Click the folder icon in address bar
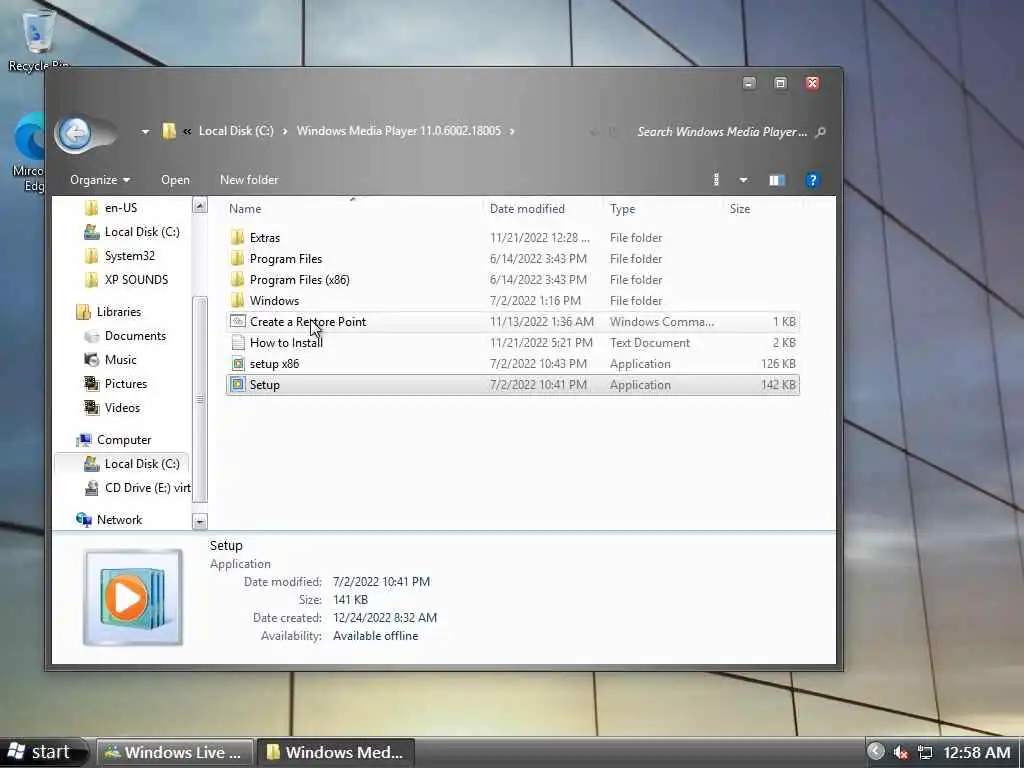The image size is (1024, 768). click(168, 131)
